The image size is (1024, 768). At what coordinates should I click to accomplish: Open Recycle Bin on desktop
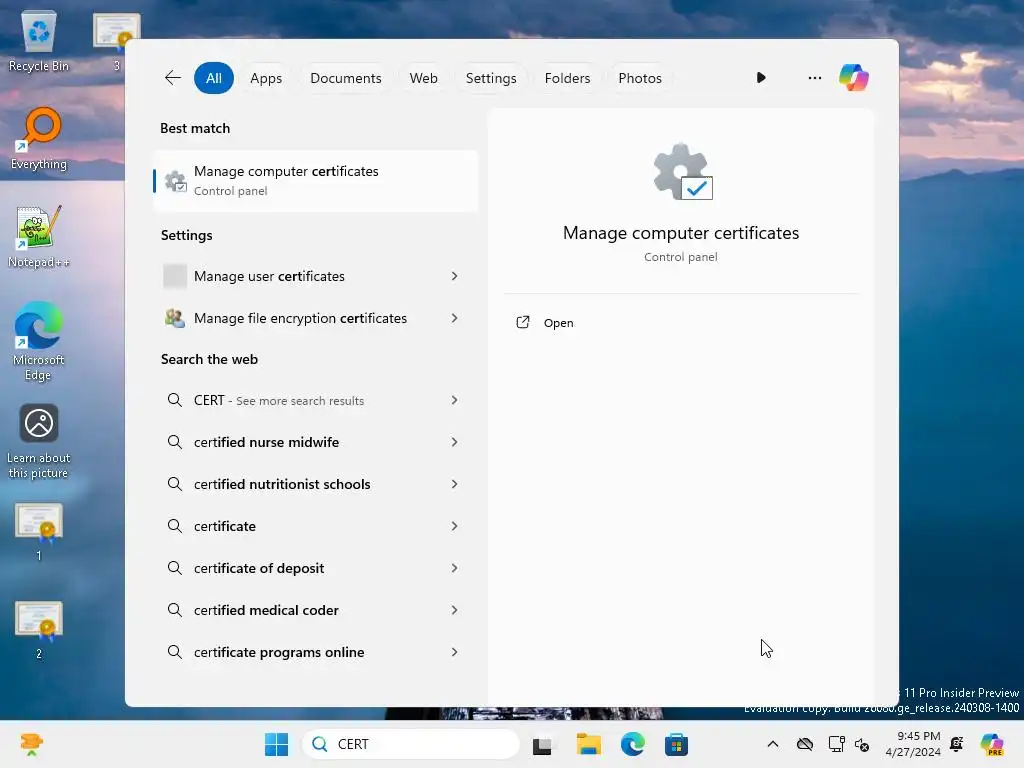[39, 40]
